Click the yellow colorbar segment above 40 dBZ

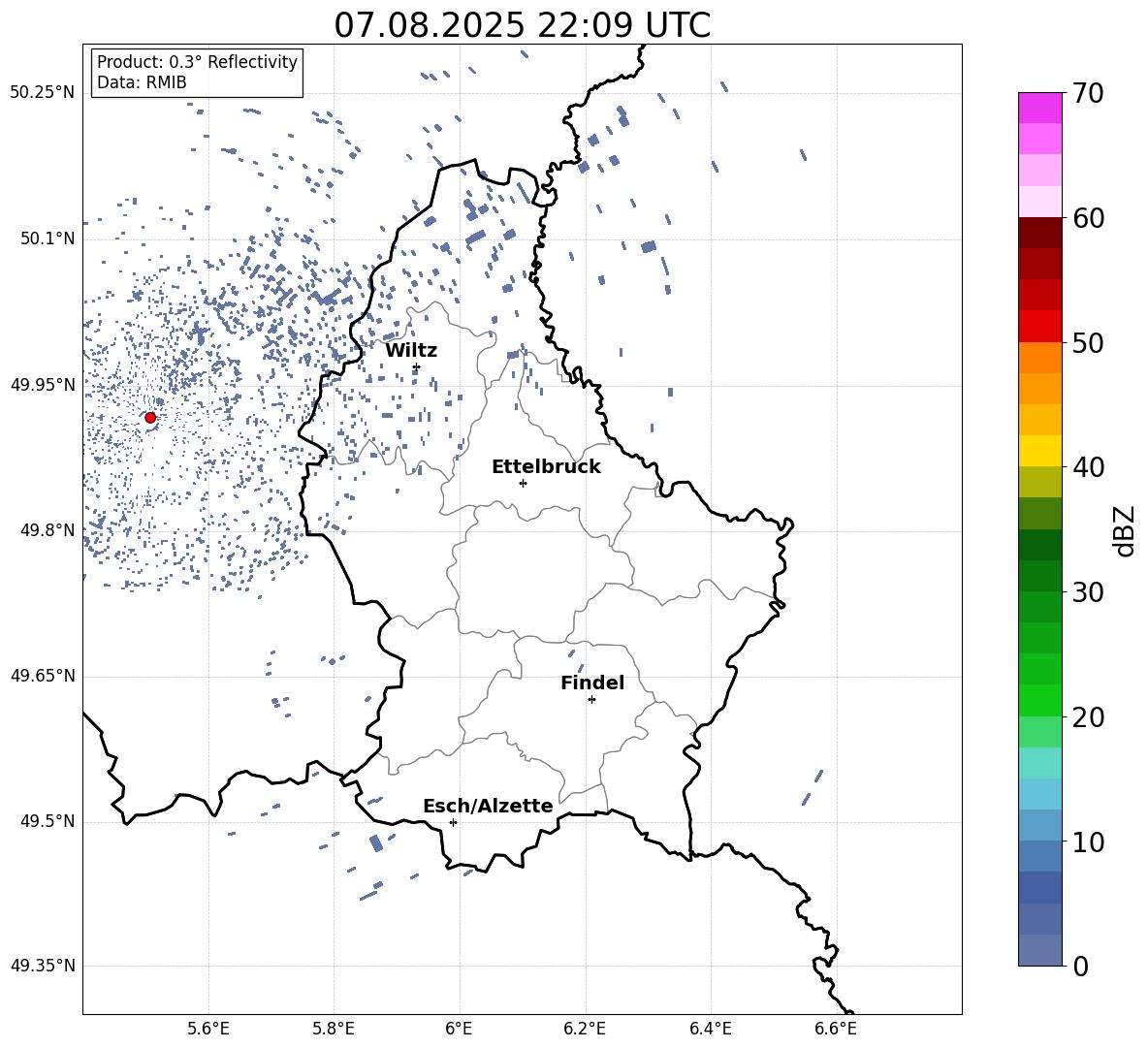click(1039, 451)
